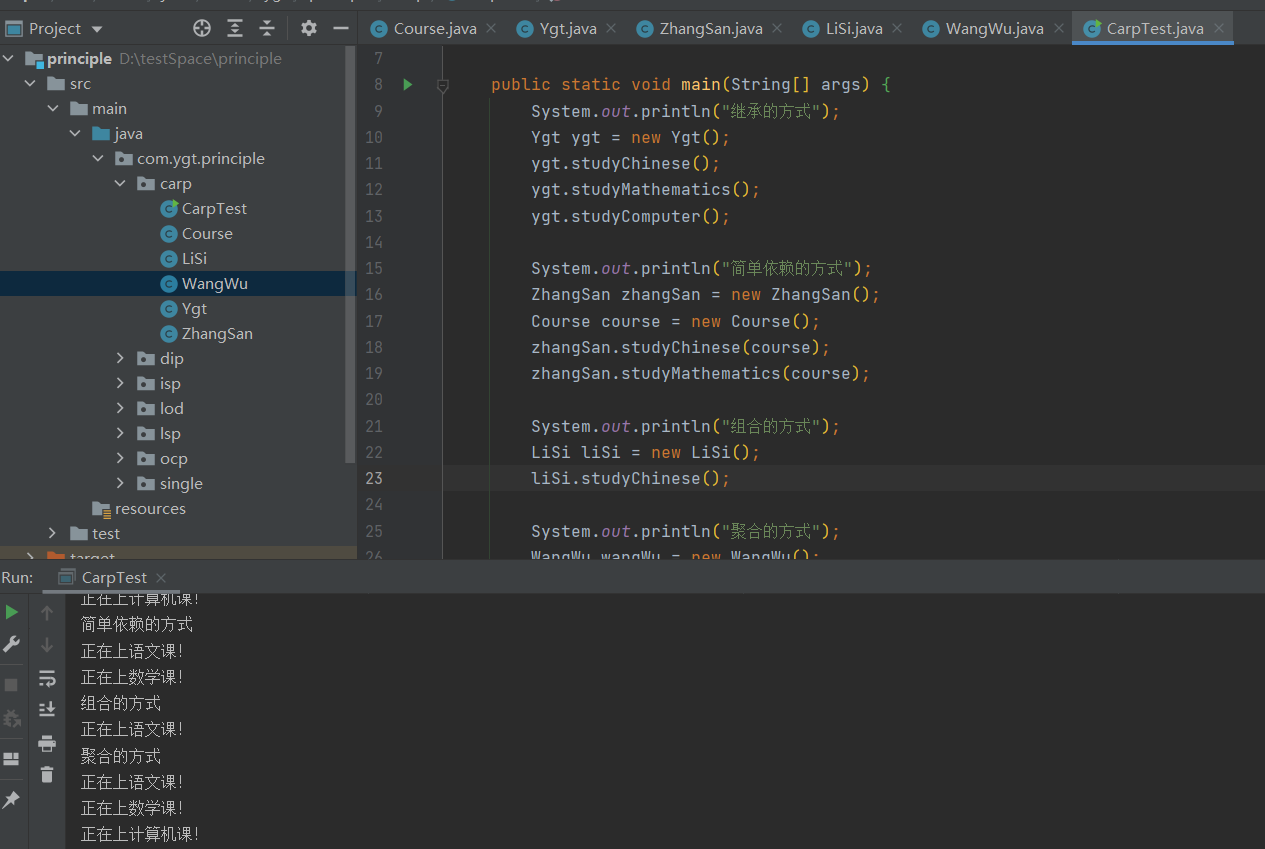Select the Ygt class in the project tree
The image size is (1265, 849).
[194, 309]
